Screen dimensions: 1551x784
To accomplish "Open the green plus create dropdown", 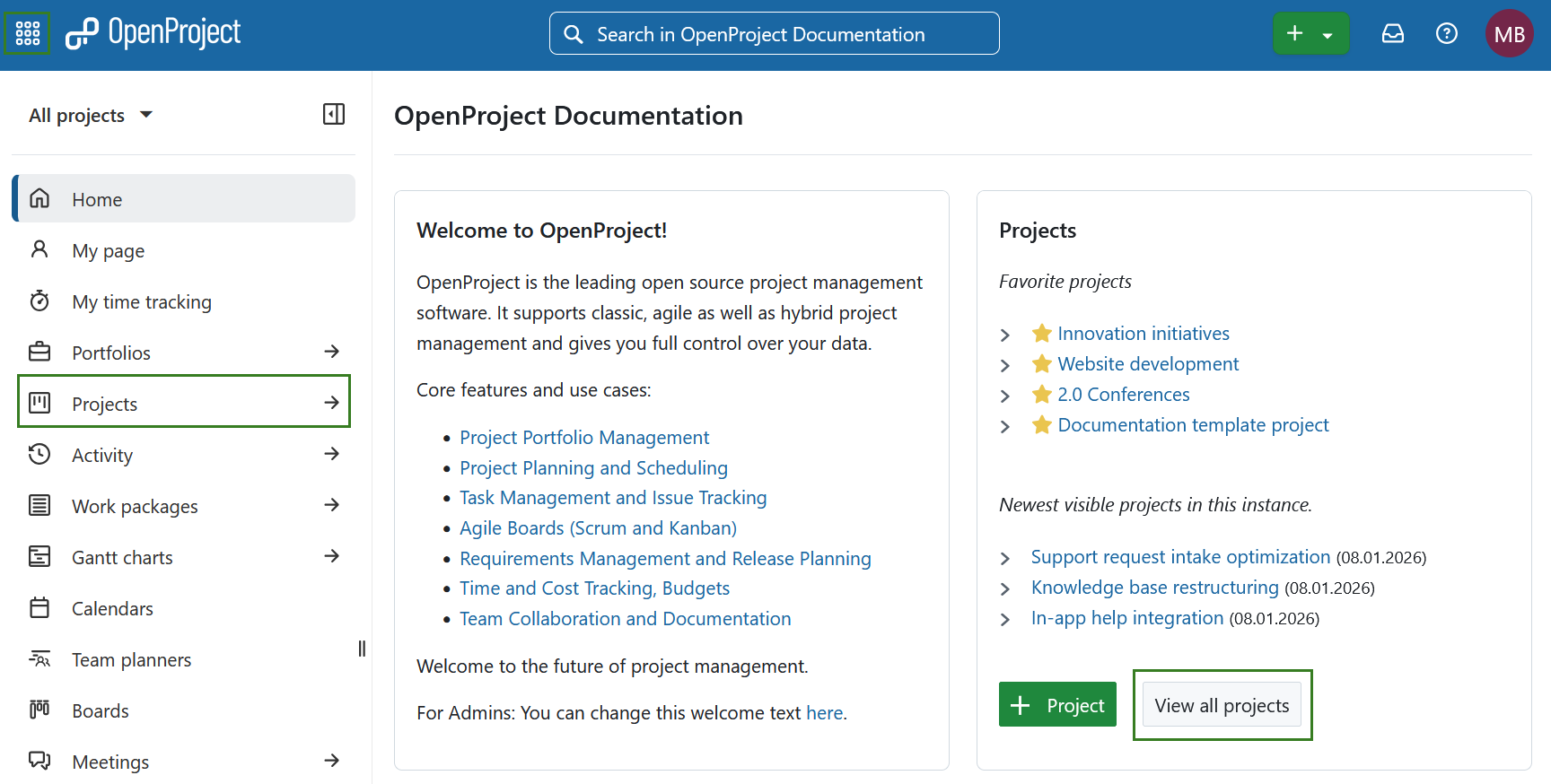I will click(x=1310, y=33).
